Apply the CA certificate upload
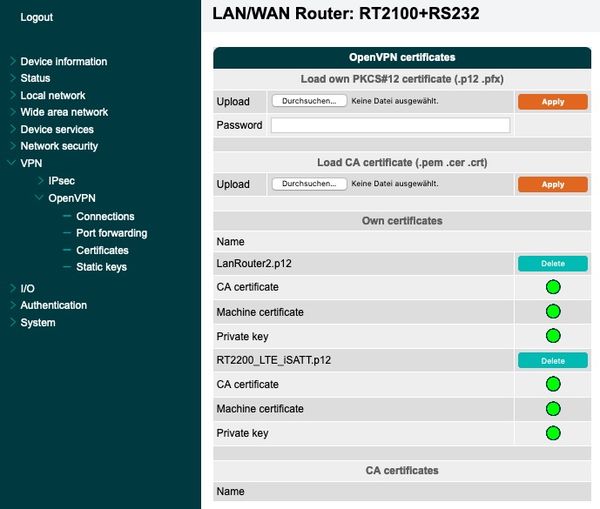Screen dimensions: 600x509 (x=553, y=184)
